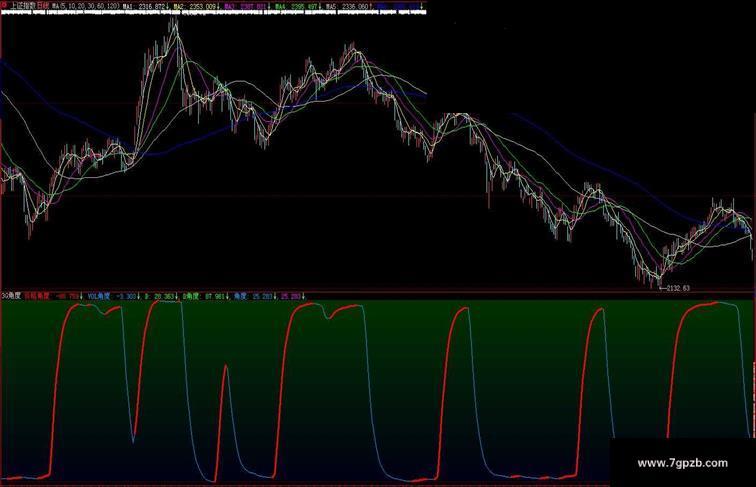
Task: Click the dark blue MA6 value label
Action: coord(399,6)
